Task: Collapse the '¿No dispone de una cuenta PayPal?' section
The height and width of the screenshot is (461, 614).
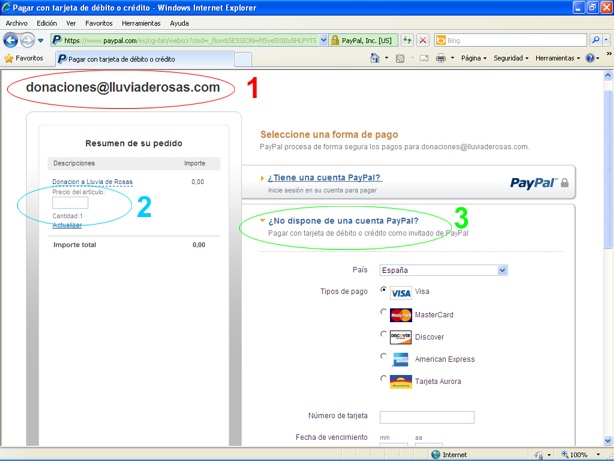Action: [262, 221]
